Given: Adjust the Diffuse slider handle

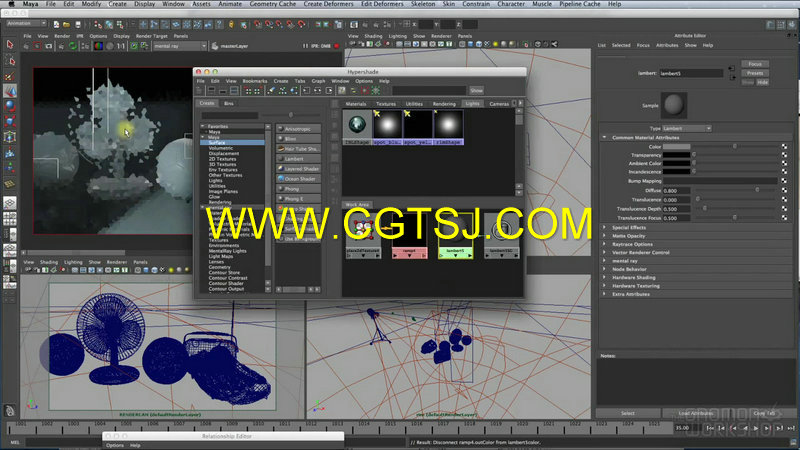Looking at the screenshot, I should (757, 190).
